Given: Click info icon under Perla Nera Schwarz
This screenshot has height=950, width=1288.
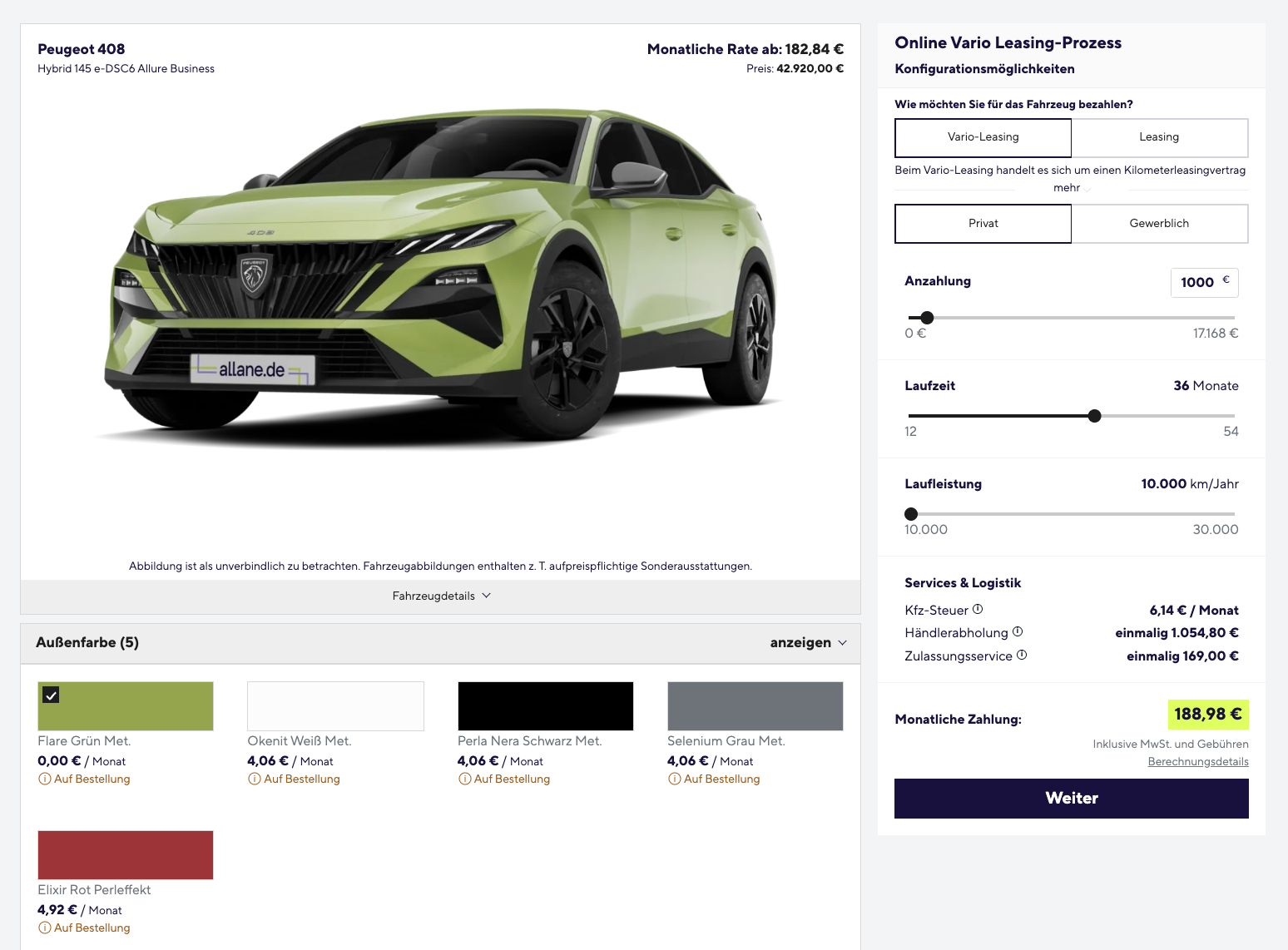Looking at the screenshot, I should coord(465,779).
